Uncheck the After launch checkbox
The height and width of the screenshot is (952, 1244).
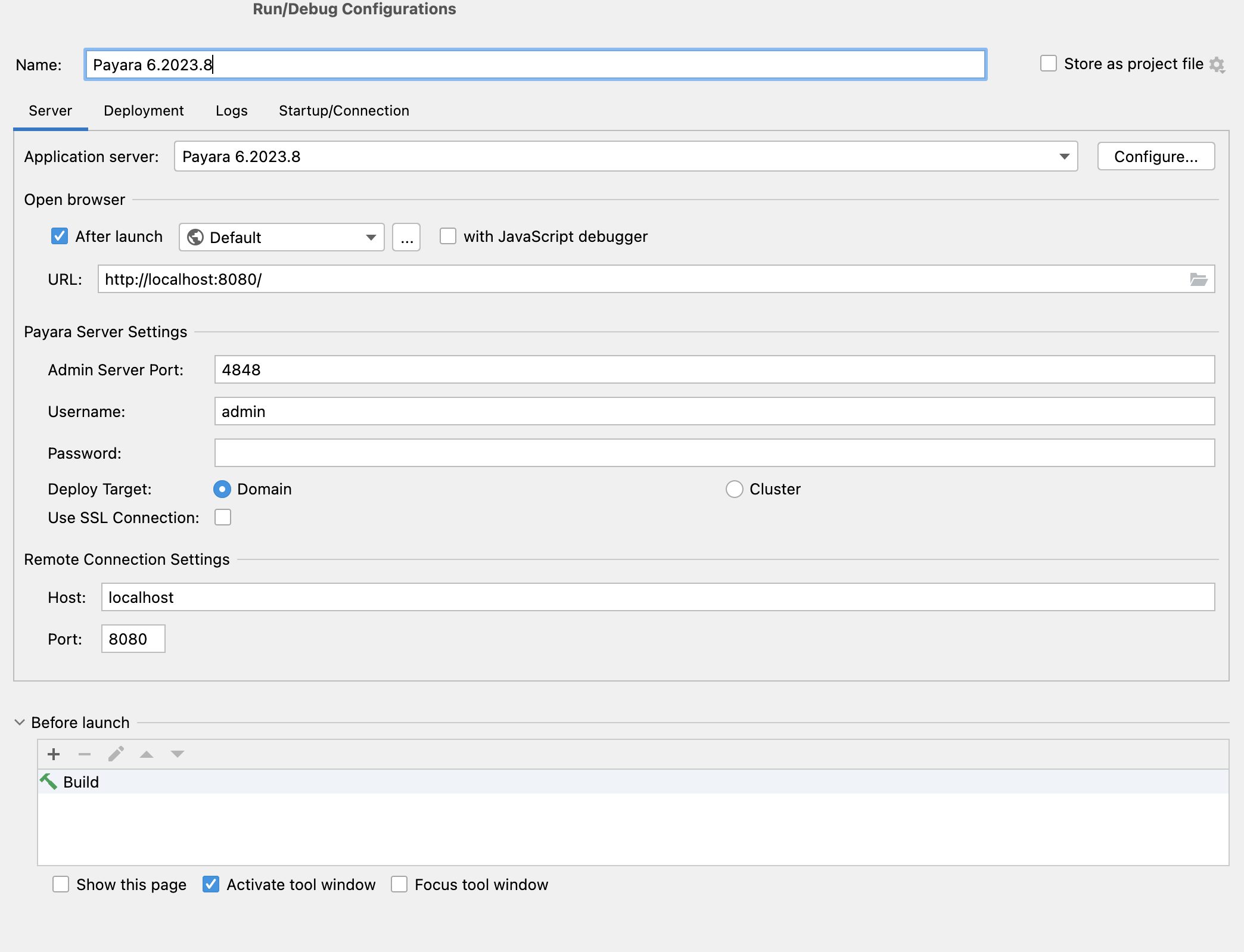[60, 237]
